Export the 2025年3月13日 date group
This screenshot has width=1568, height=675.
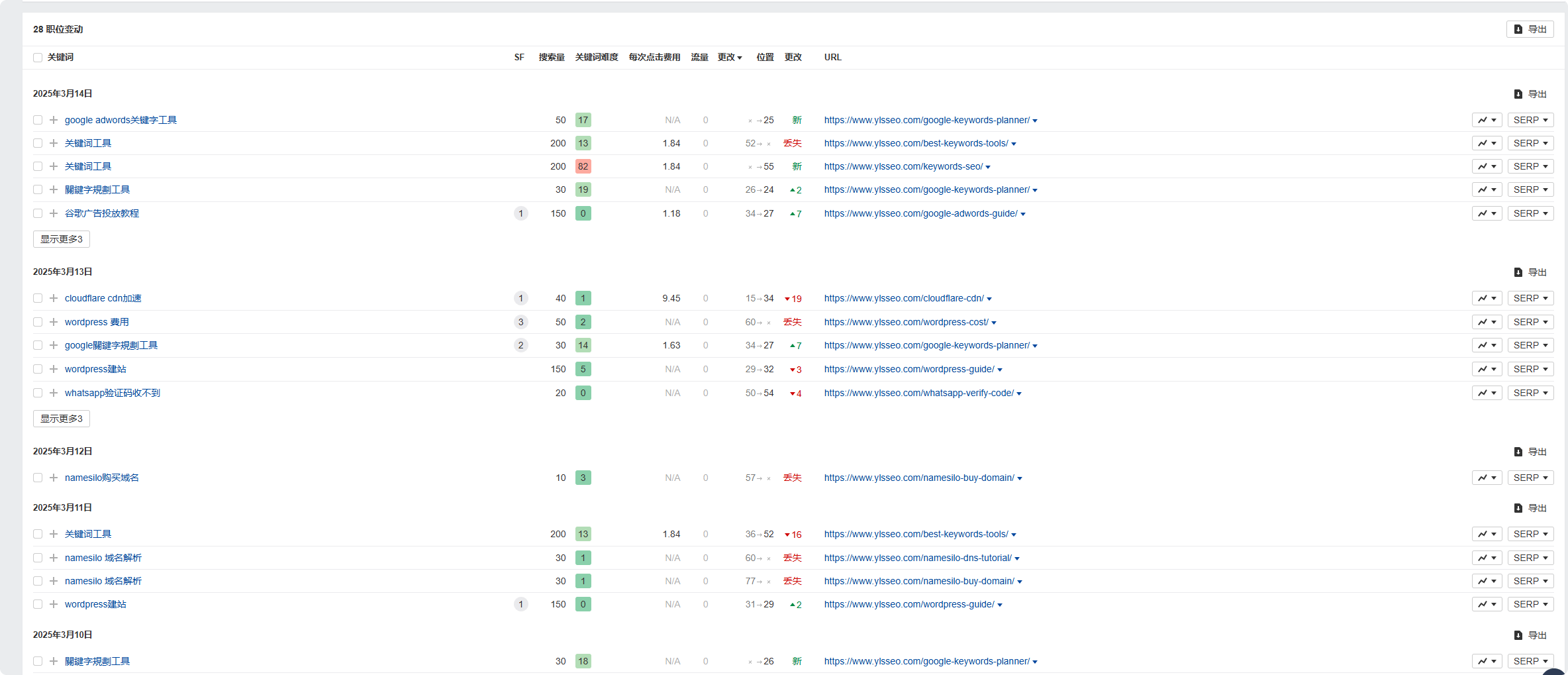point(1530,272)
